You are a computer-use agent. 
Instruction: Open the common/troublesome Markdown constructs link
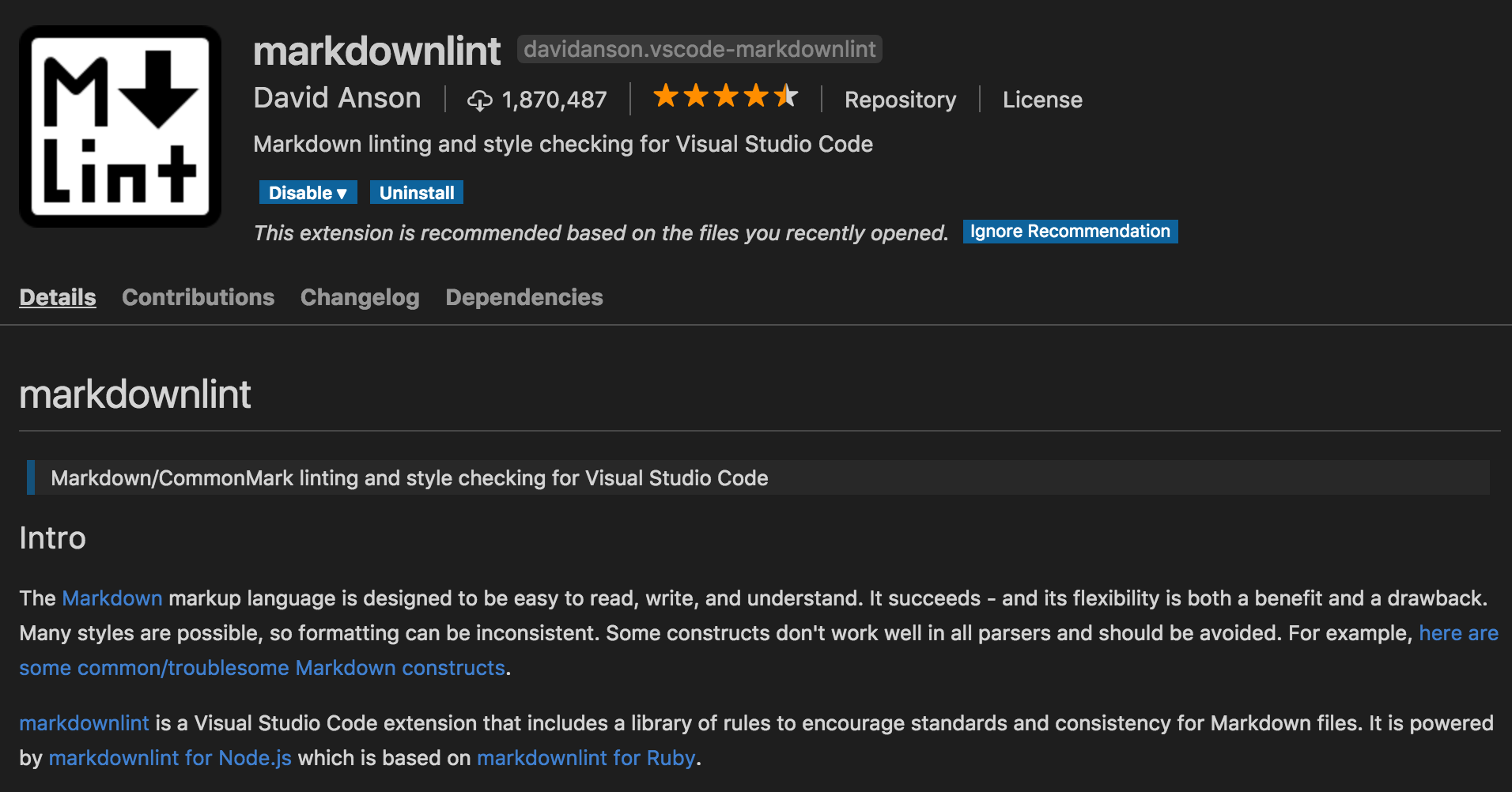click(x=262, y=668)
